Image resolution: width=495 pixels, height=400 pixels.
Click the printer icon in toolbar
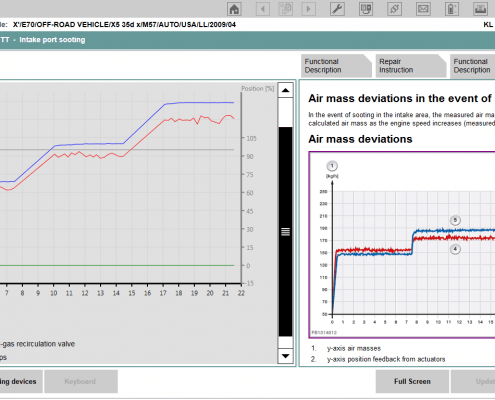coord(480,9)
